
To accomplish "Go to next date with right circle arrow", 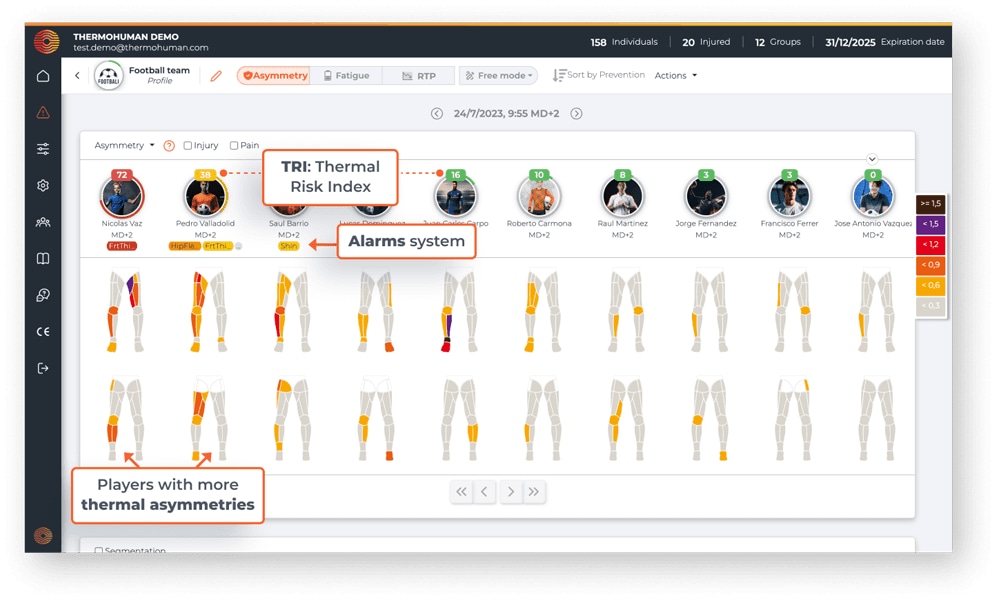I will pos(577,113).
